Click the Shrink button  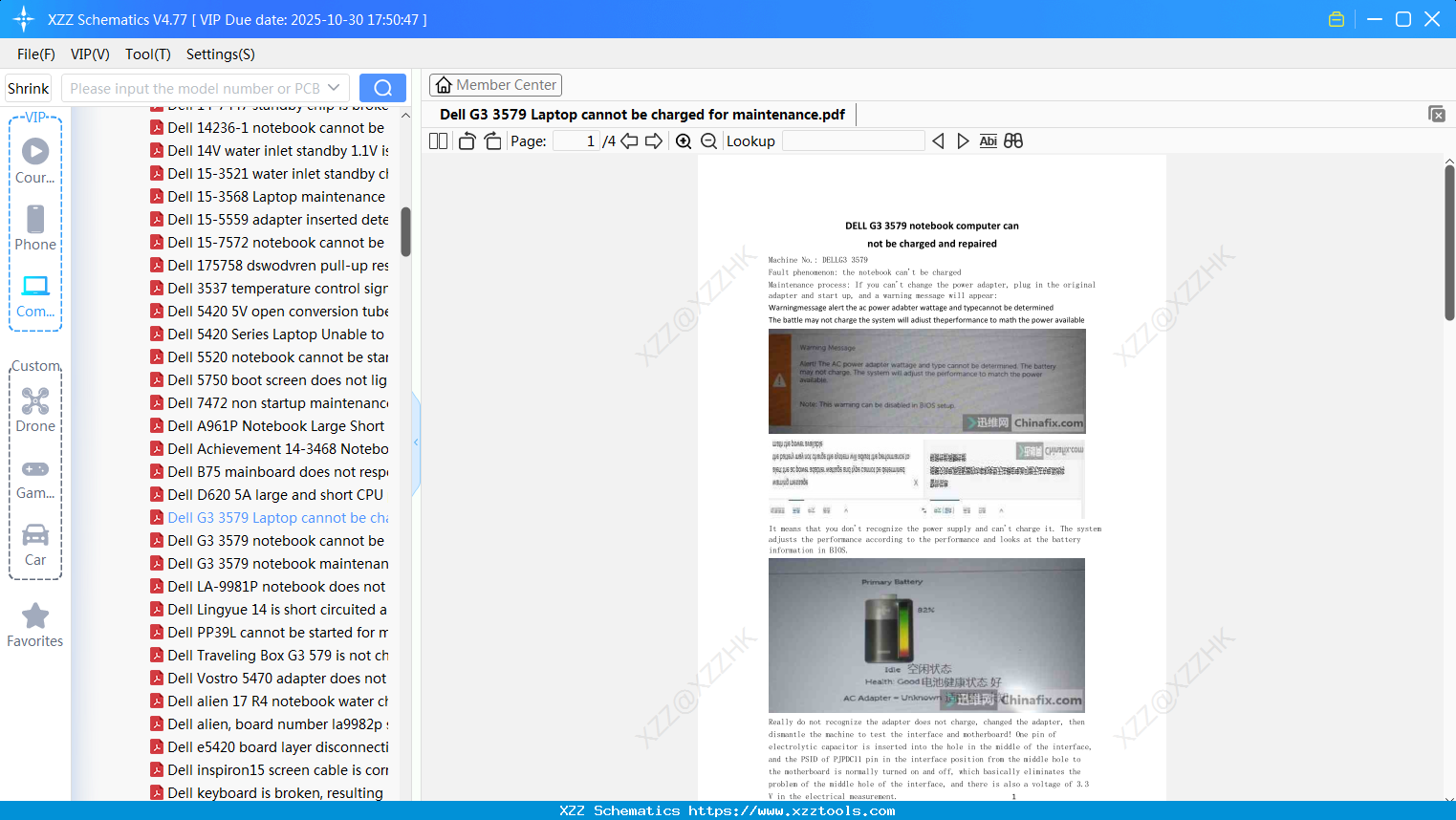[x=29, y=88]
